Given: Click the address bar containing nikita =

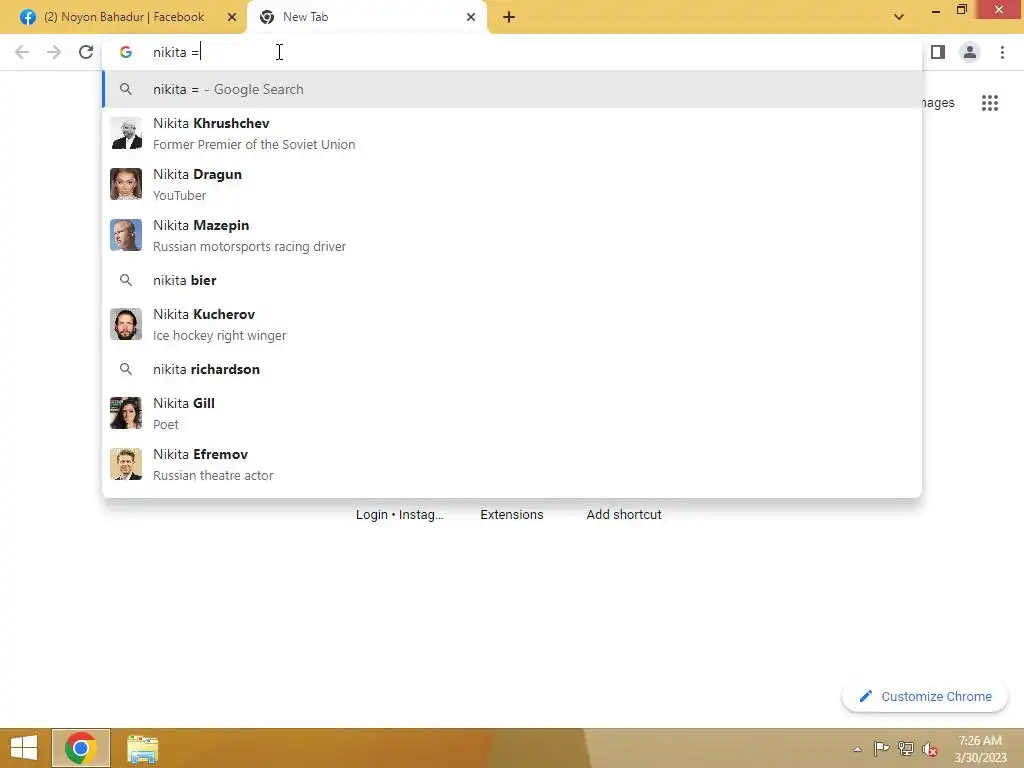Looking at the screenshot, I should point(512,52).
